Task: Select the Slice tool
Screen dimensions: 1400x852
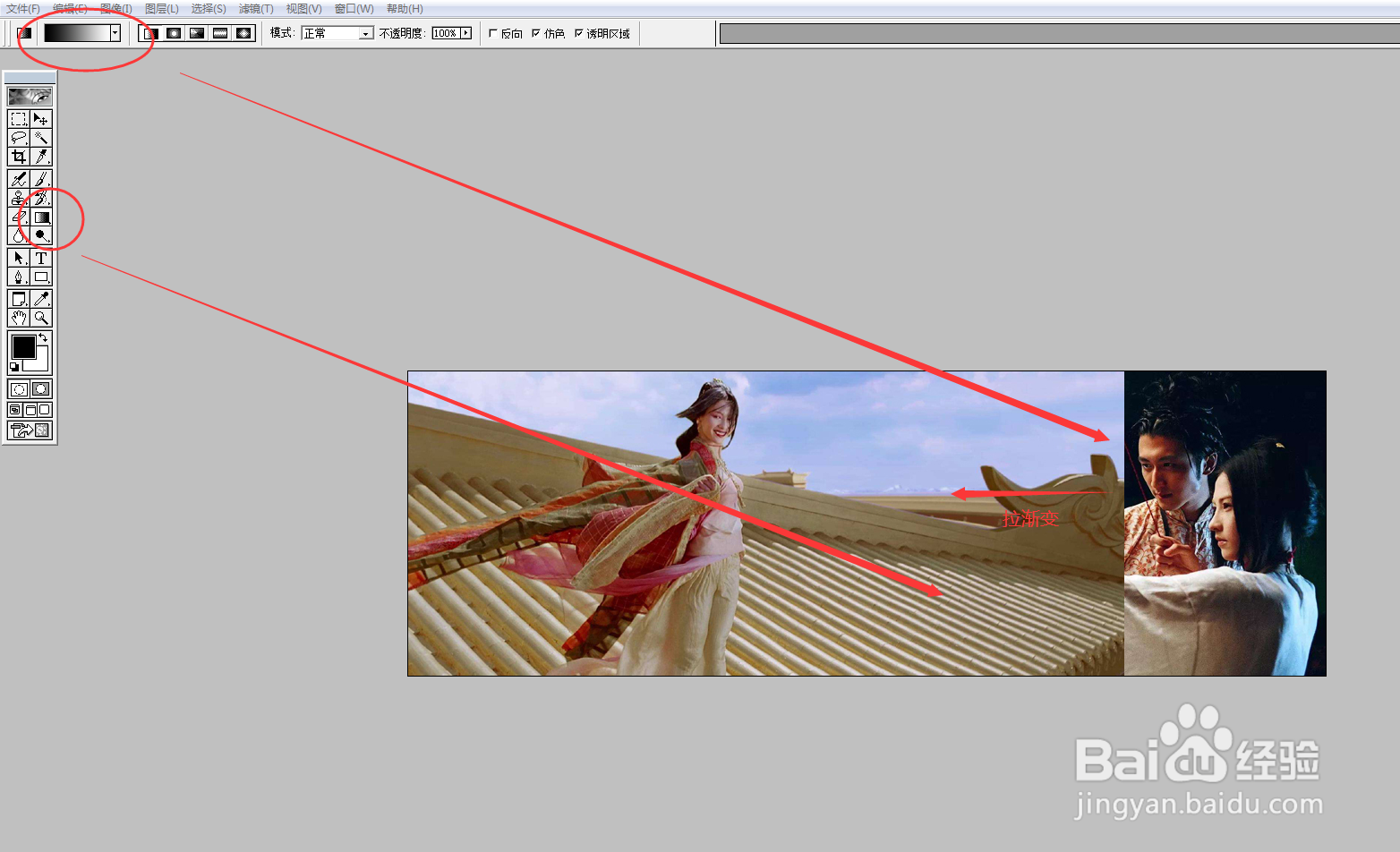Action: (x=41, y=157)
